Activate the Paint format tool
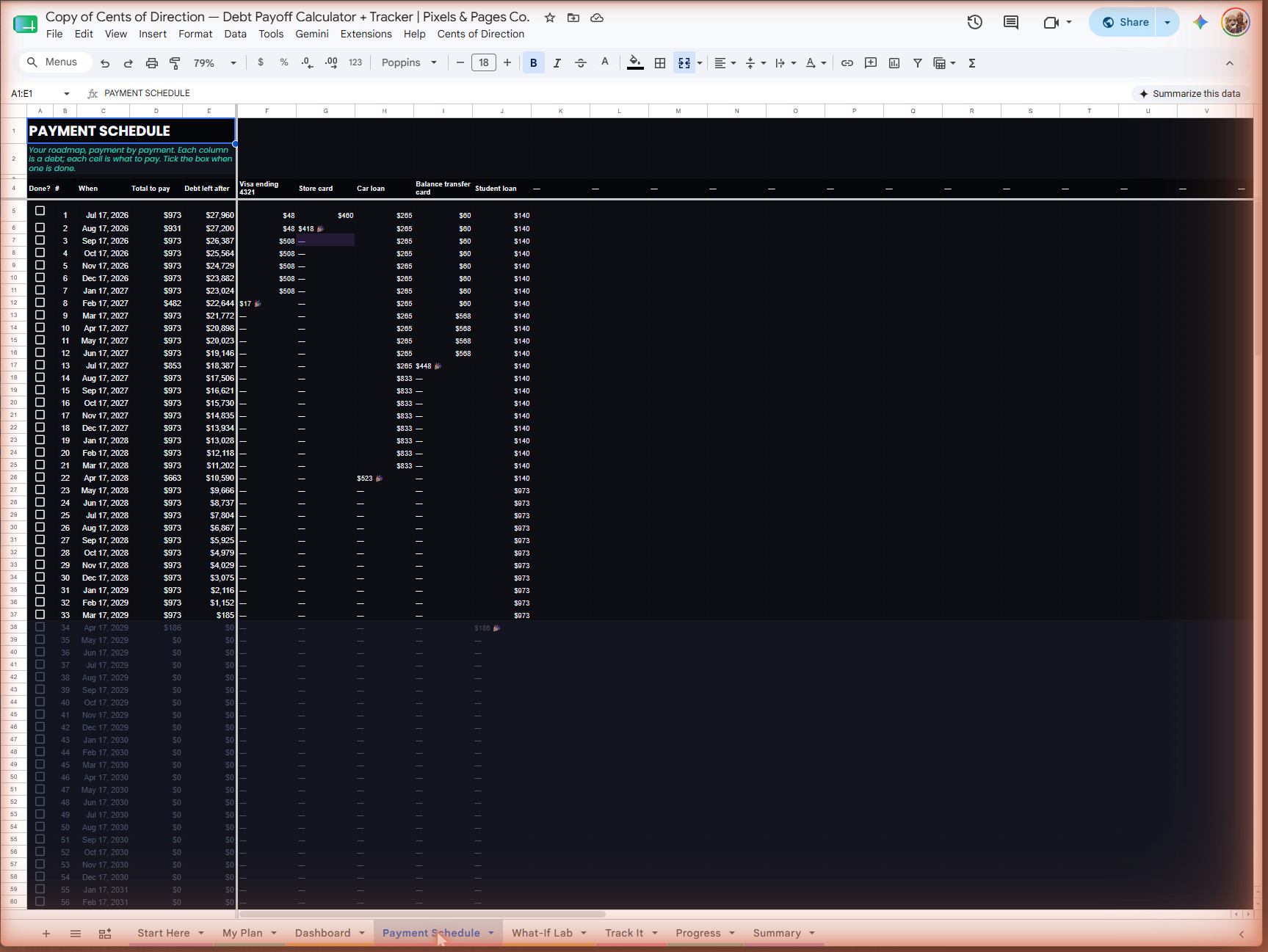The width and height of the screenshot is (1268, 952). (175, 63)
